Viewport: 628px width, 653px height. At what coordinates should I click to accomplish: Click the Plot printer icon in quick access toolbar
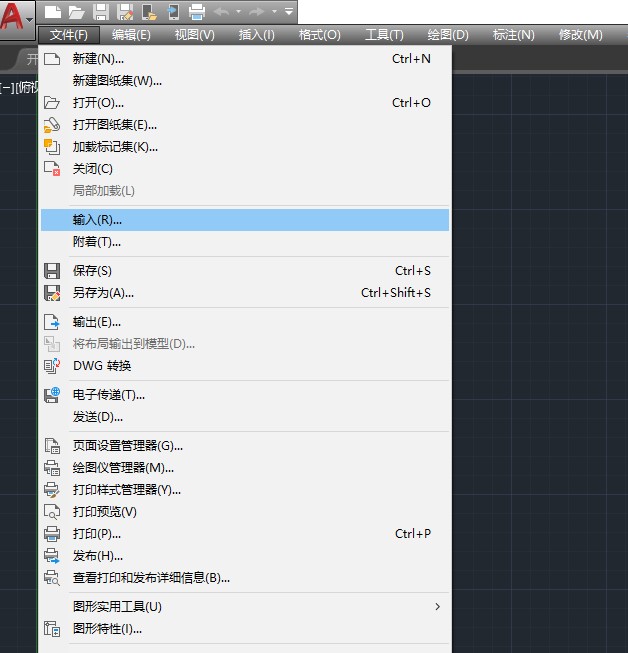pos(197,12)
